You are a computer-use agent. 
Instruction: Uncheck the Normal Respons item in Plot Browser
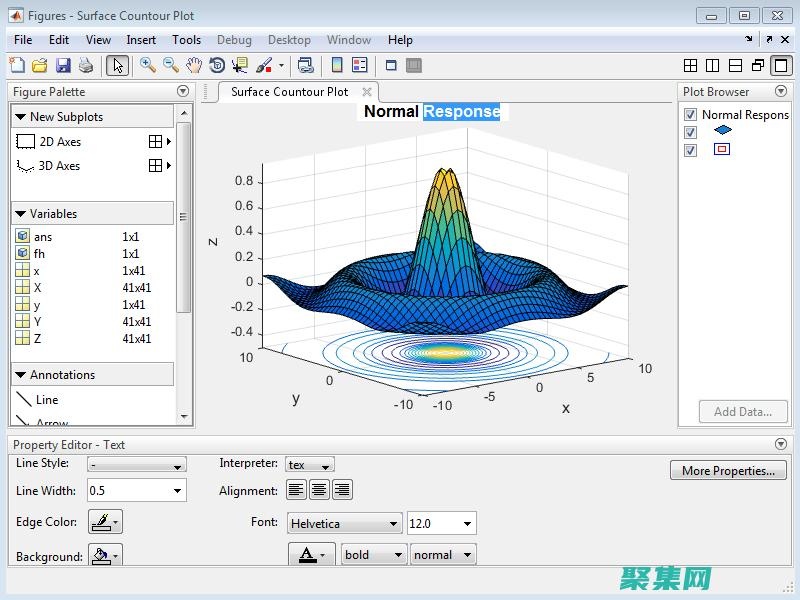690,114
